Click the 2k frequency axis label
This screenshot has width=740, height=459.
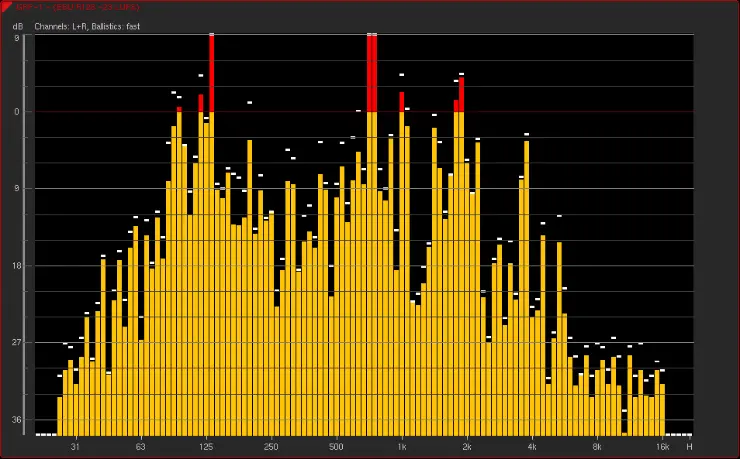click(x=467, y=446)
